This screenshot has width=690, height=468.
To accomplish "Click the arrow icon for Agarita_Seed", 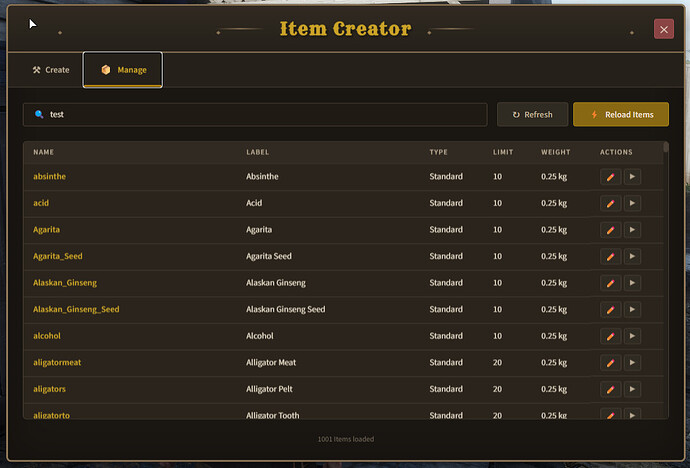I will (x=632, y=256).
